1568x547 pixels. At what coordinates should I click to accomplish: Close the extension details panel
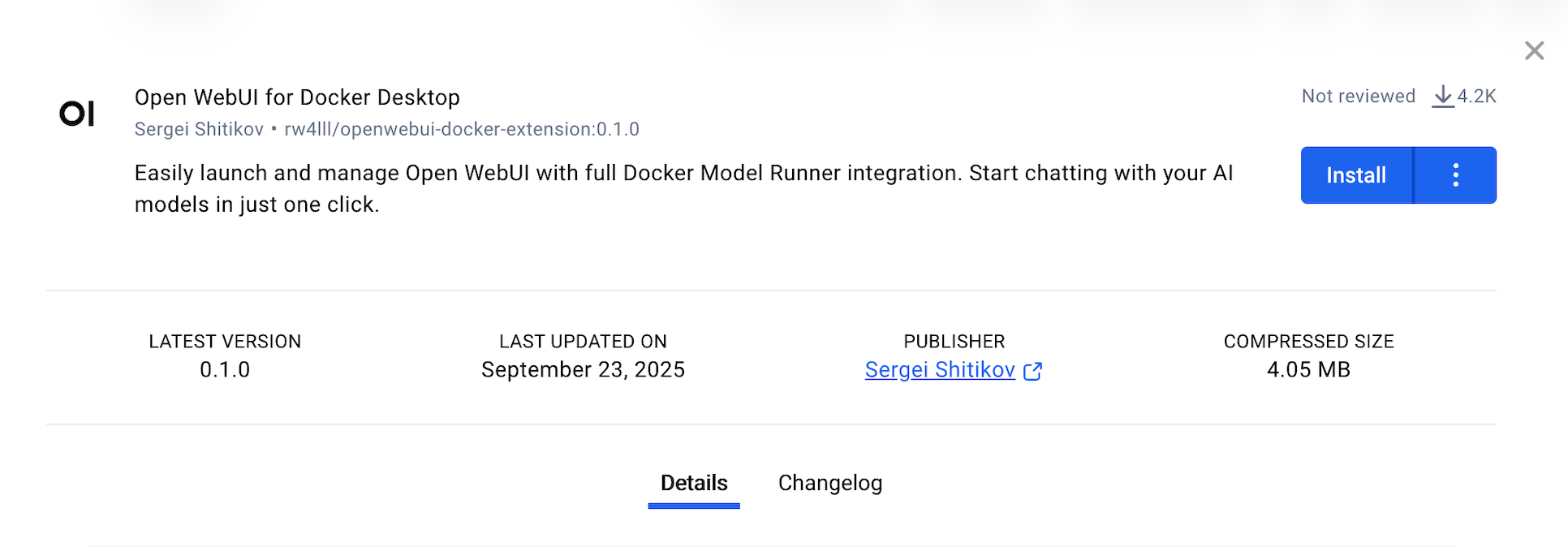(1533, 51)
